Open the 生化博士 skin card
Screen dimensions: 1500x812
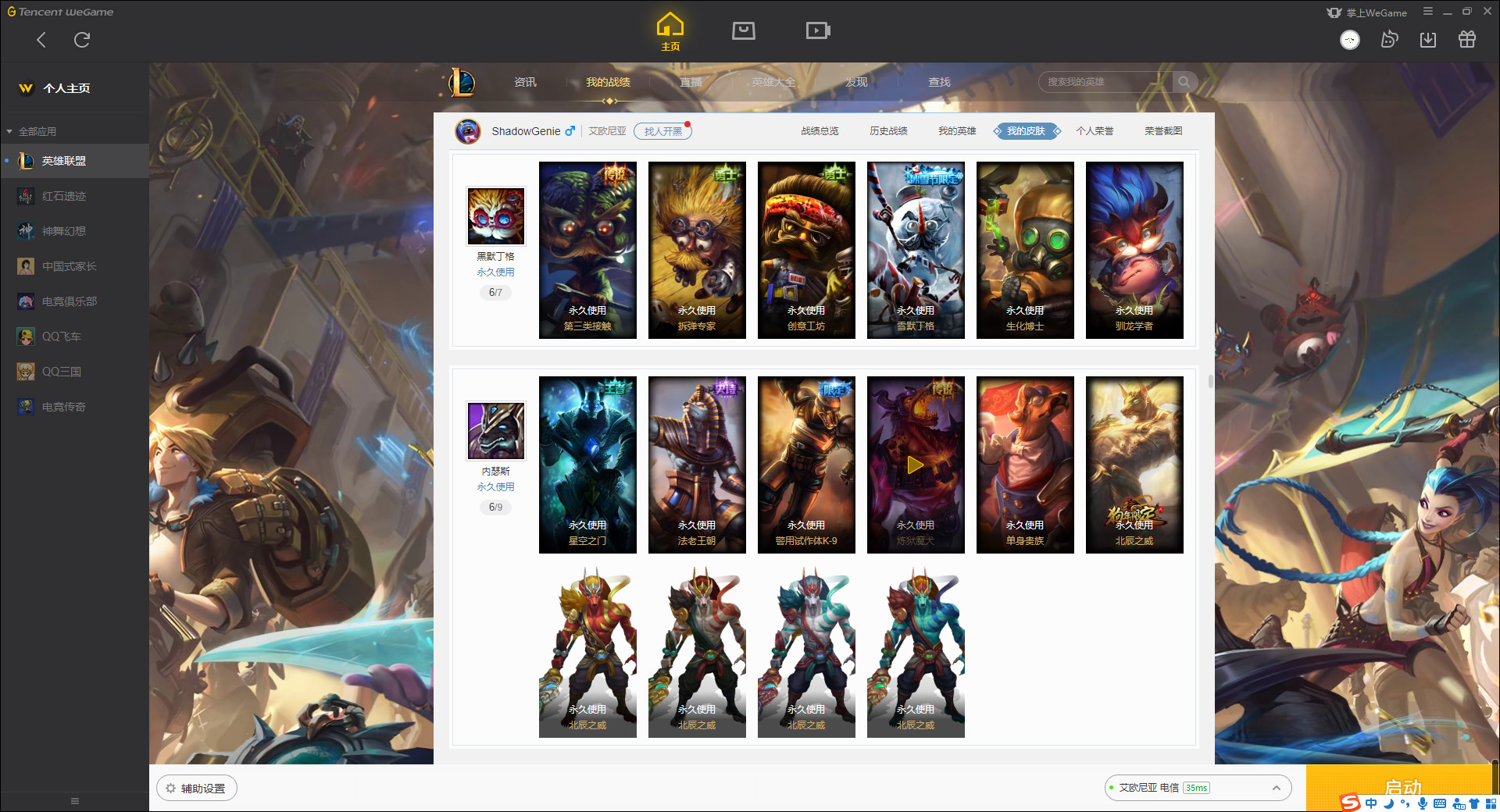tap(1025, 250)
